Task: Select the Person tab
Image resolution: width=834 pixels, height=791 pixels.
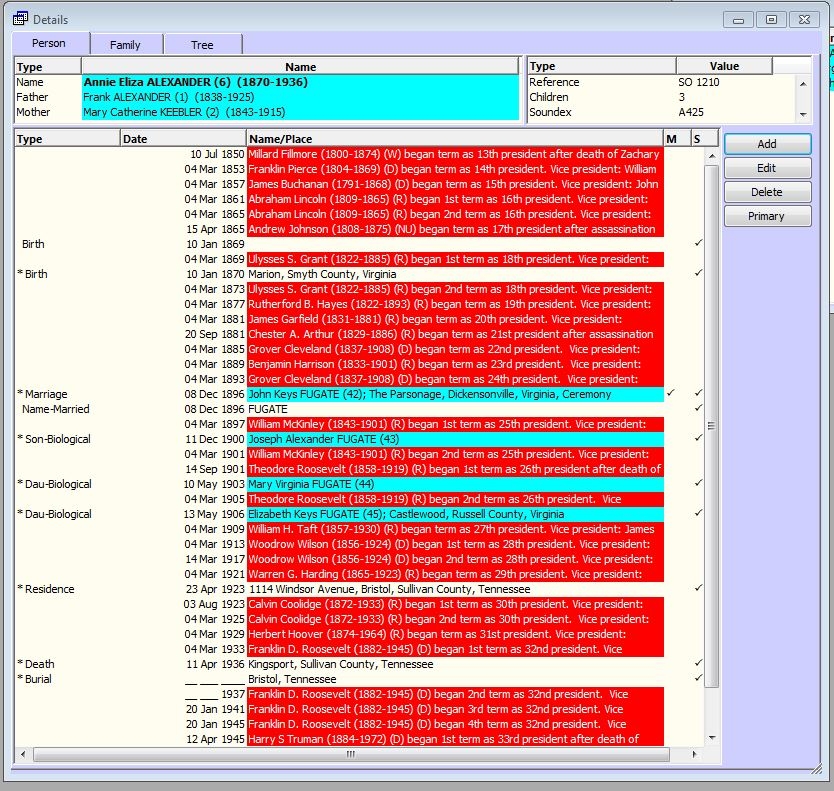Action: (49, 43)
